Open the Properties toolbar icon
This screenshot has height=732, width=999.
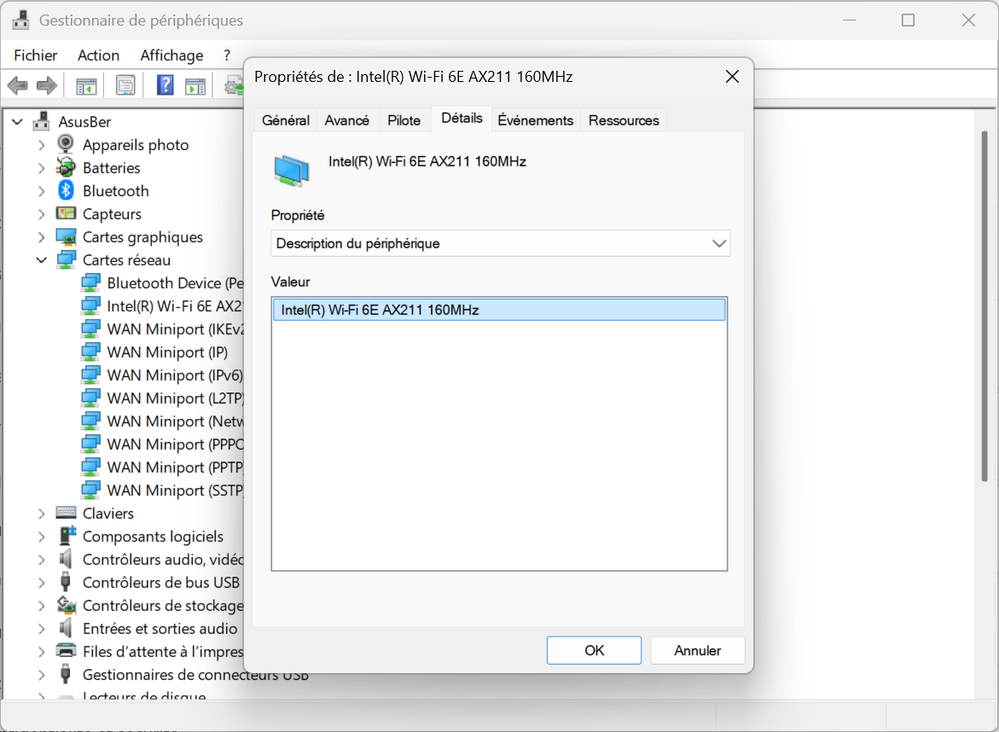126,85
